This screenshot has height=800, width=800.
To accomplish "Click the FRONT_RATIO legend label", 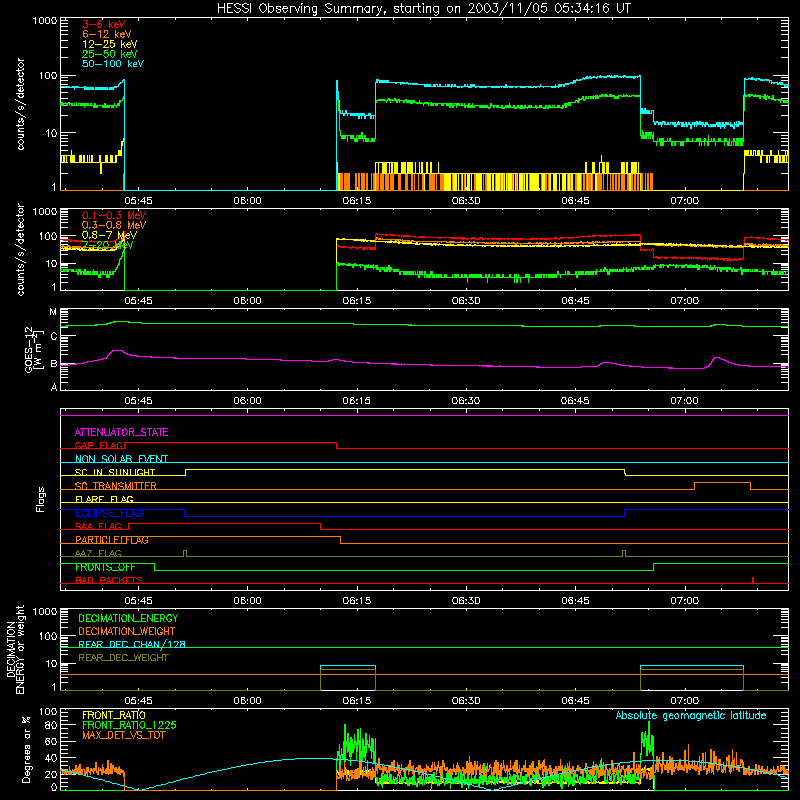I will (114, 715).
